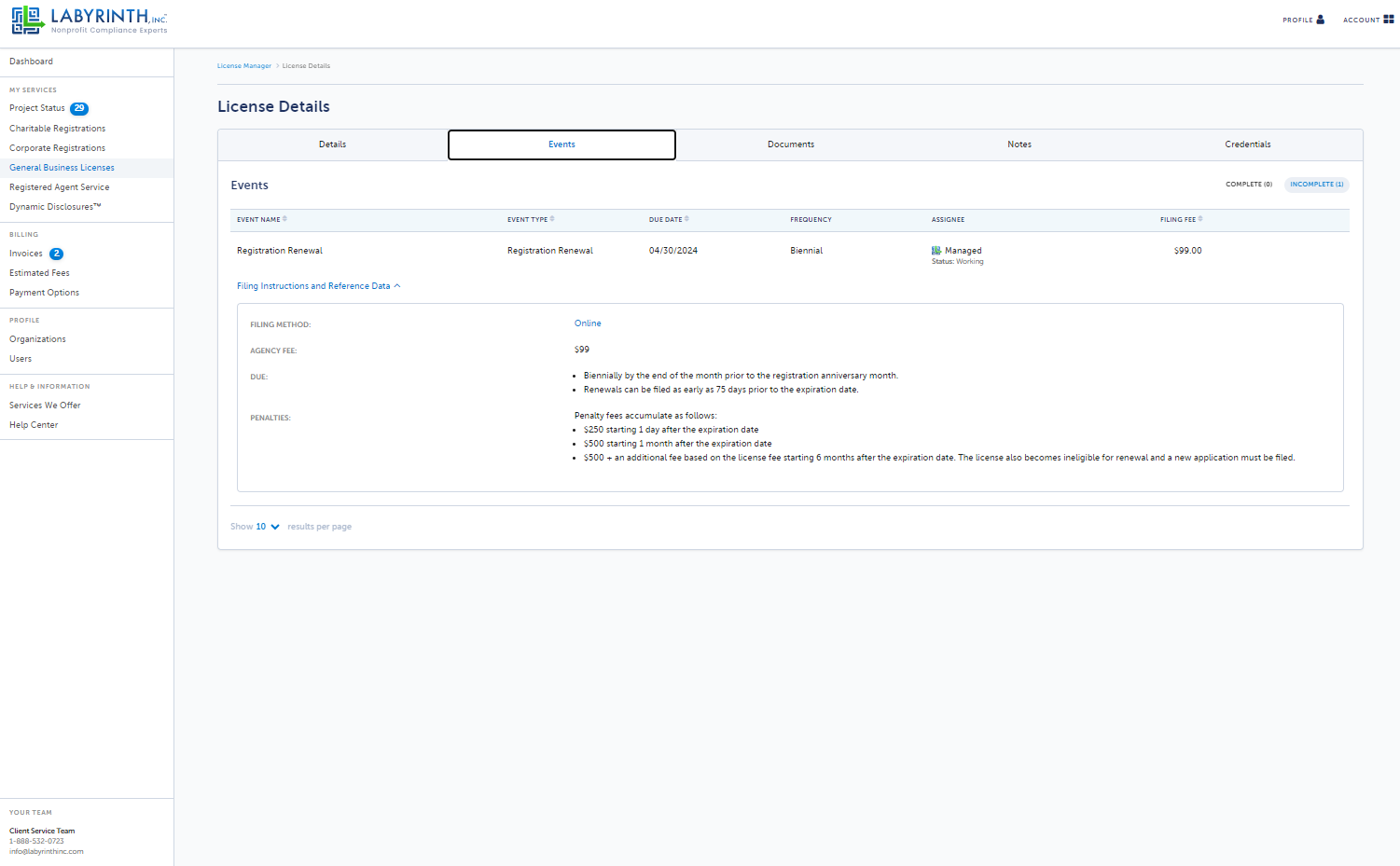Viewport: 1400px width, 866px height.
Task: Open Dynamic Disclosures
Action: point(55,207)
